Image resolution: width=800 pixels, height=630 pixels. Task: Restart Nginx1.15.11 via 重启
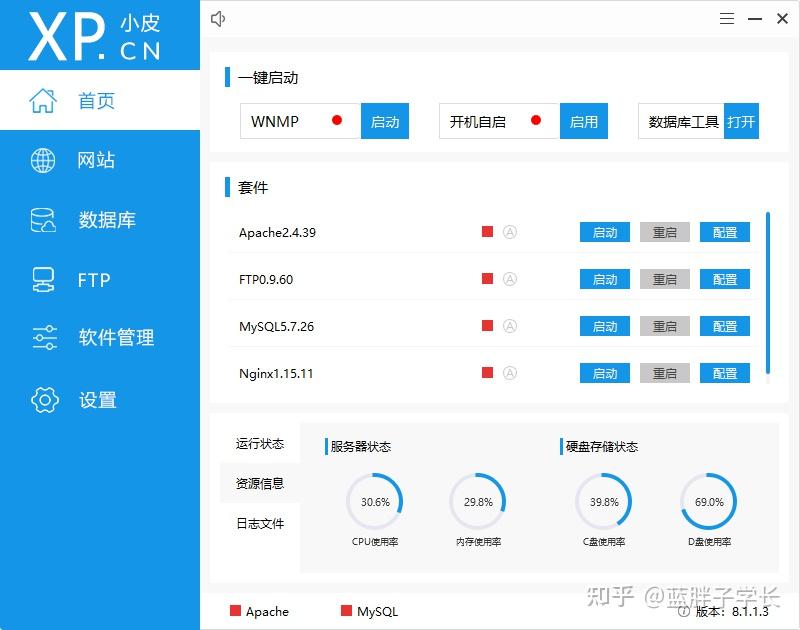point(665,373)
